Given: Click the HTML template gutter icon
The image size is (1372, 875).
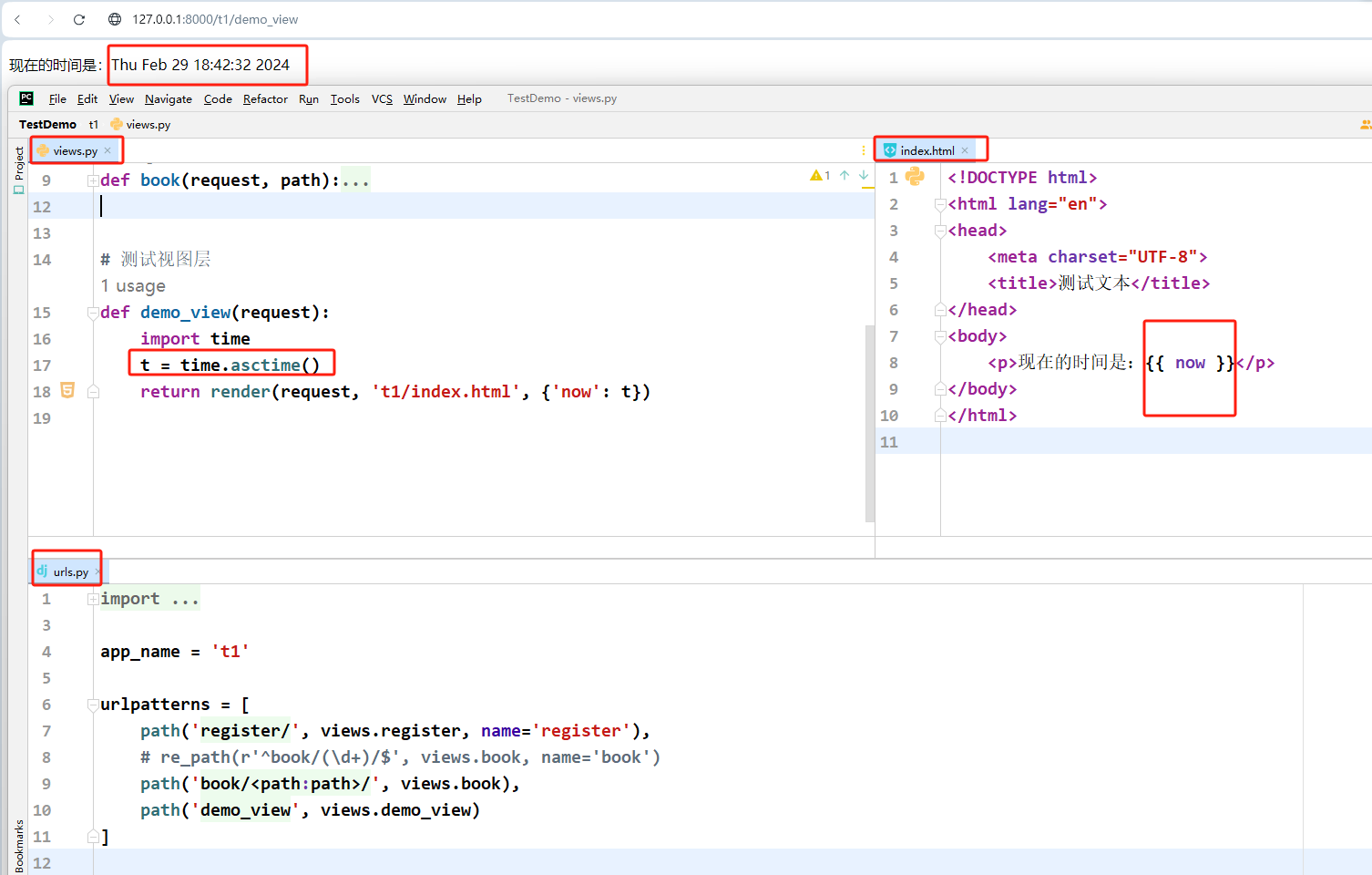Looking at the screenshot, I should pos(67,390).
